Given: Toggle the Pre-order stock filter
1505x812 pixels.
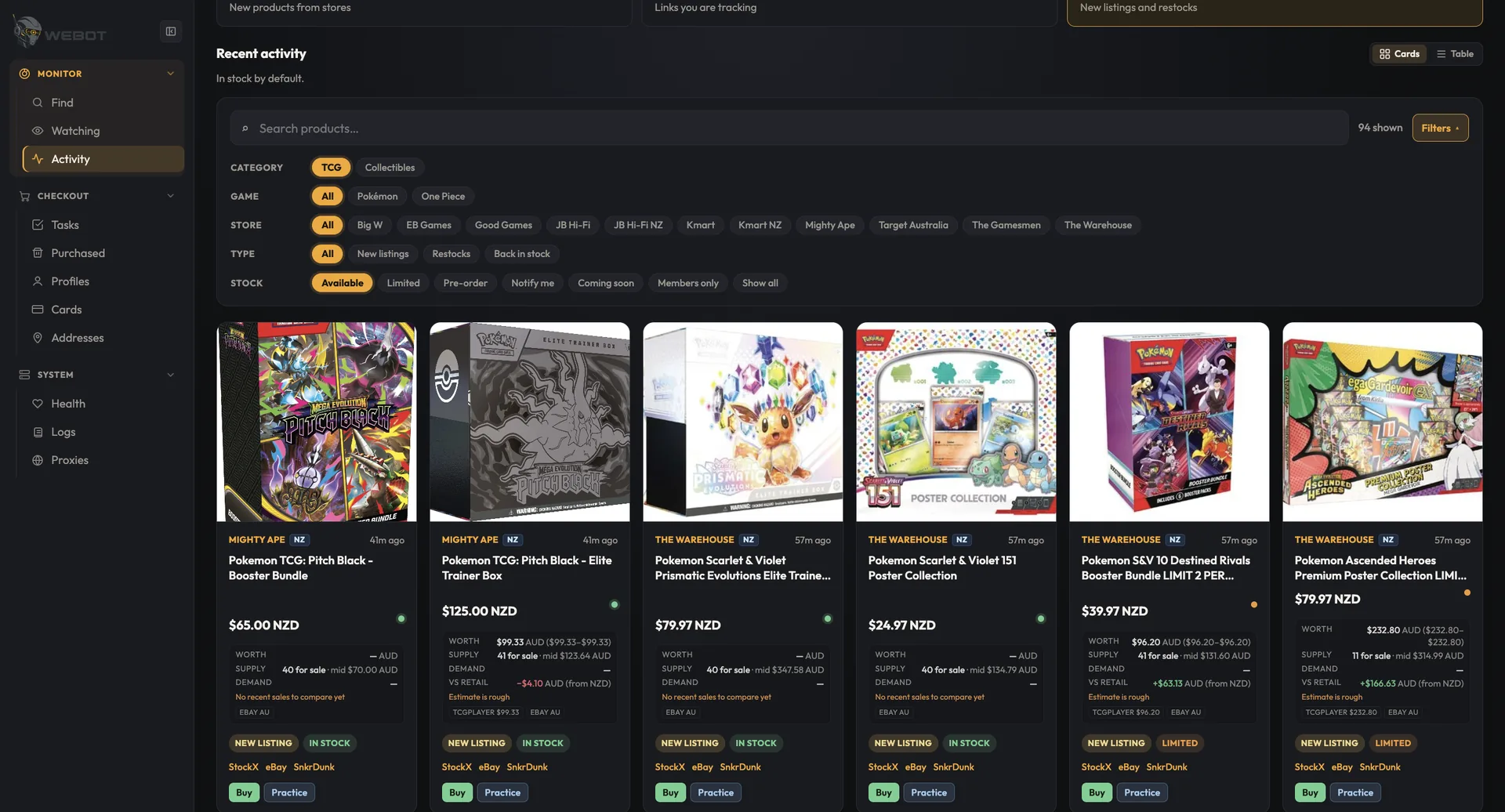Looking at the screenshot, I should pyautogui.click(x=465, y=283).
